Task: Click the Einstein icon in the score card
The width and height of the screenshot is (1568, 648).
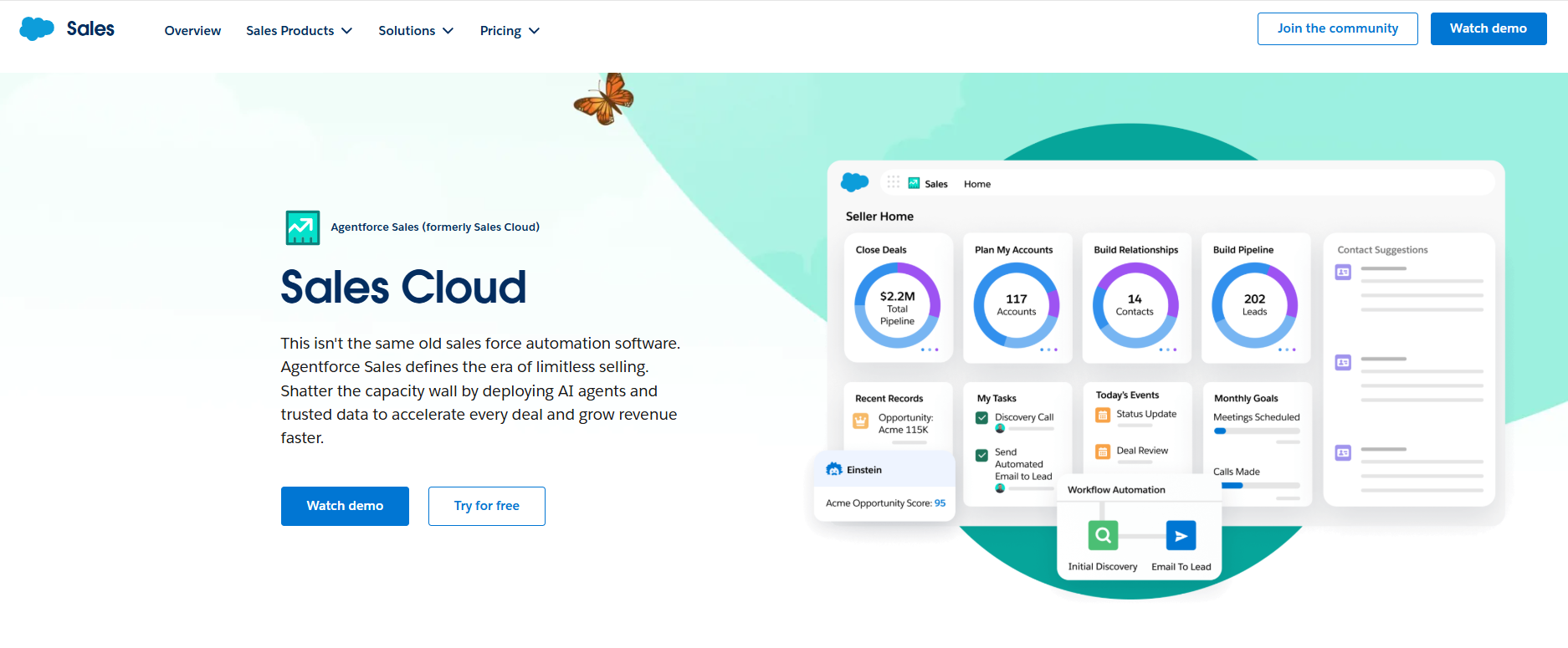Action: [x=834, y=469]
